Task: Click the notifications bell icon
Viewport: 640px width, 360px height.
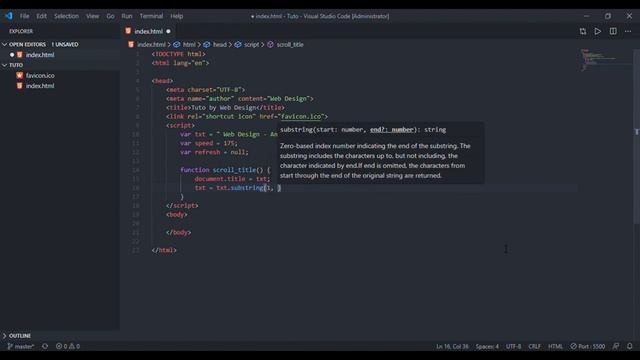Action: point(629,346)
